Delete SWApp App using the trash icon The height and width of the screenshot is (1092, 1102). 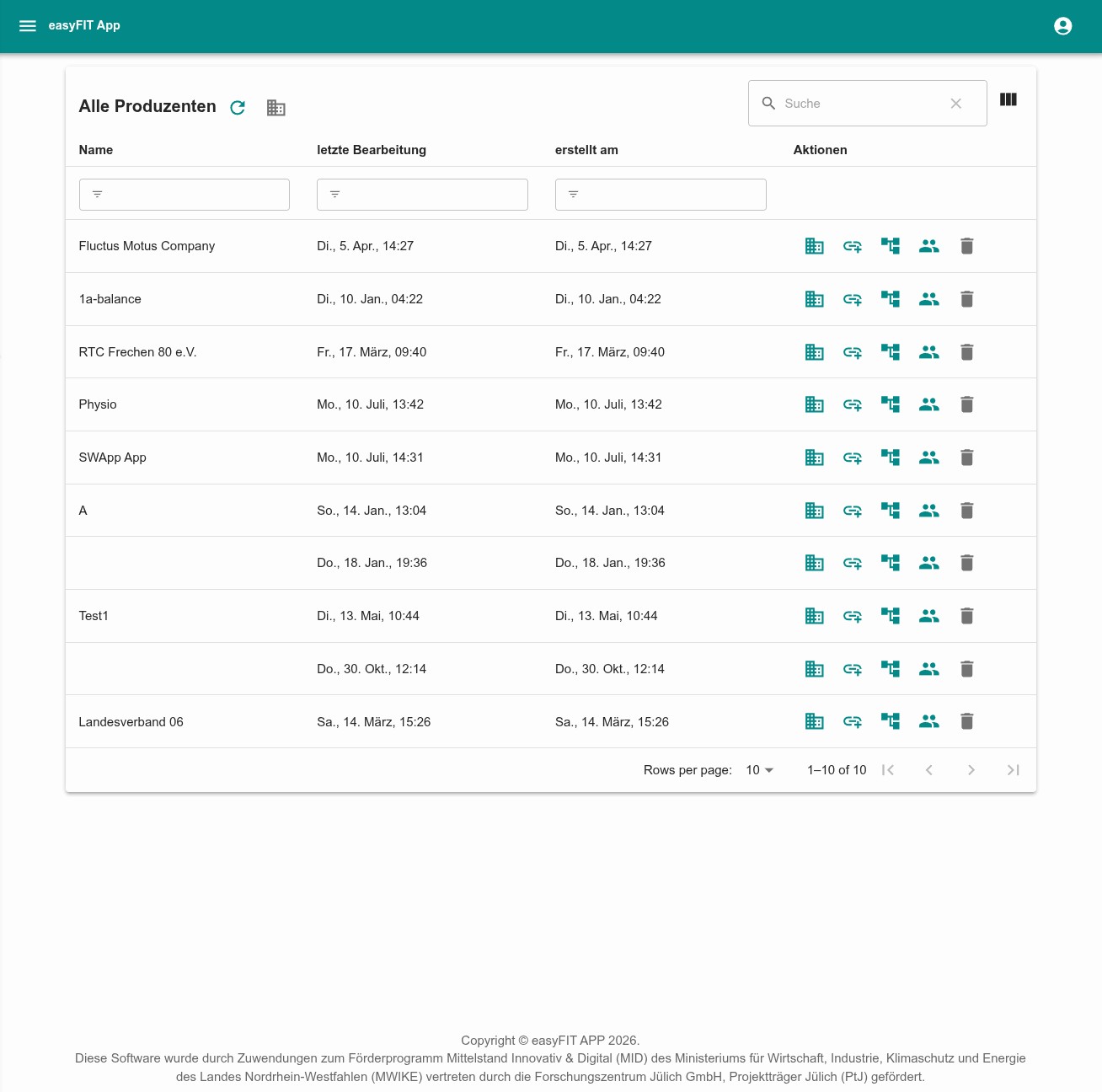tap(966, 458)
